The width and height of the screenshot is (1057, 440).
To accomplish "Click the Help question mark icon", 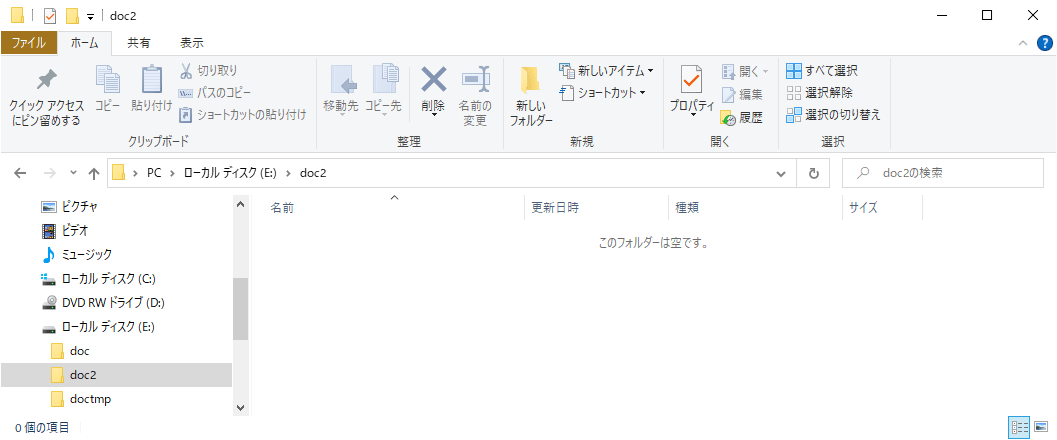I will point(1044,43).
